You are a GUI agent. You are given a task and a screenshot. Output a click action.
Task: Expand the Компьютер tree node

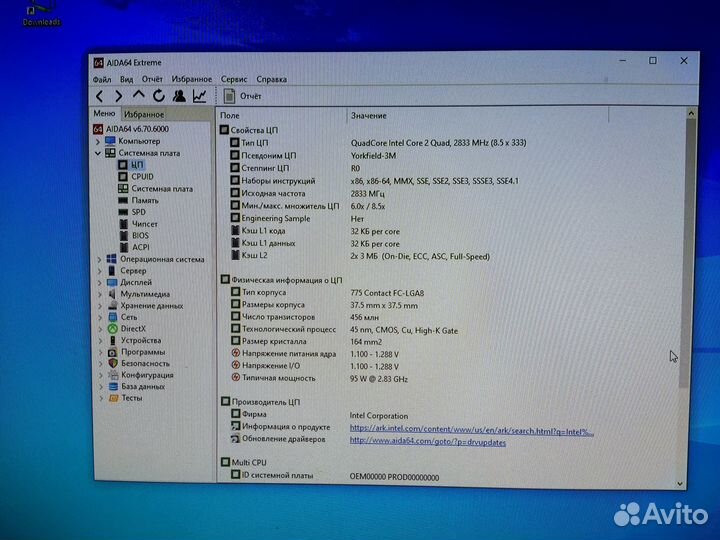tap(98, 141)
